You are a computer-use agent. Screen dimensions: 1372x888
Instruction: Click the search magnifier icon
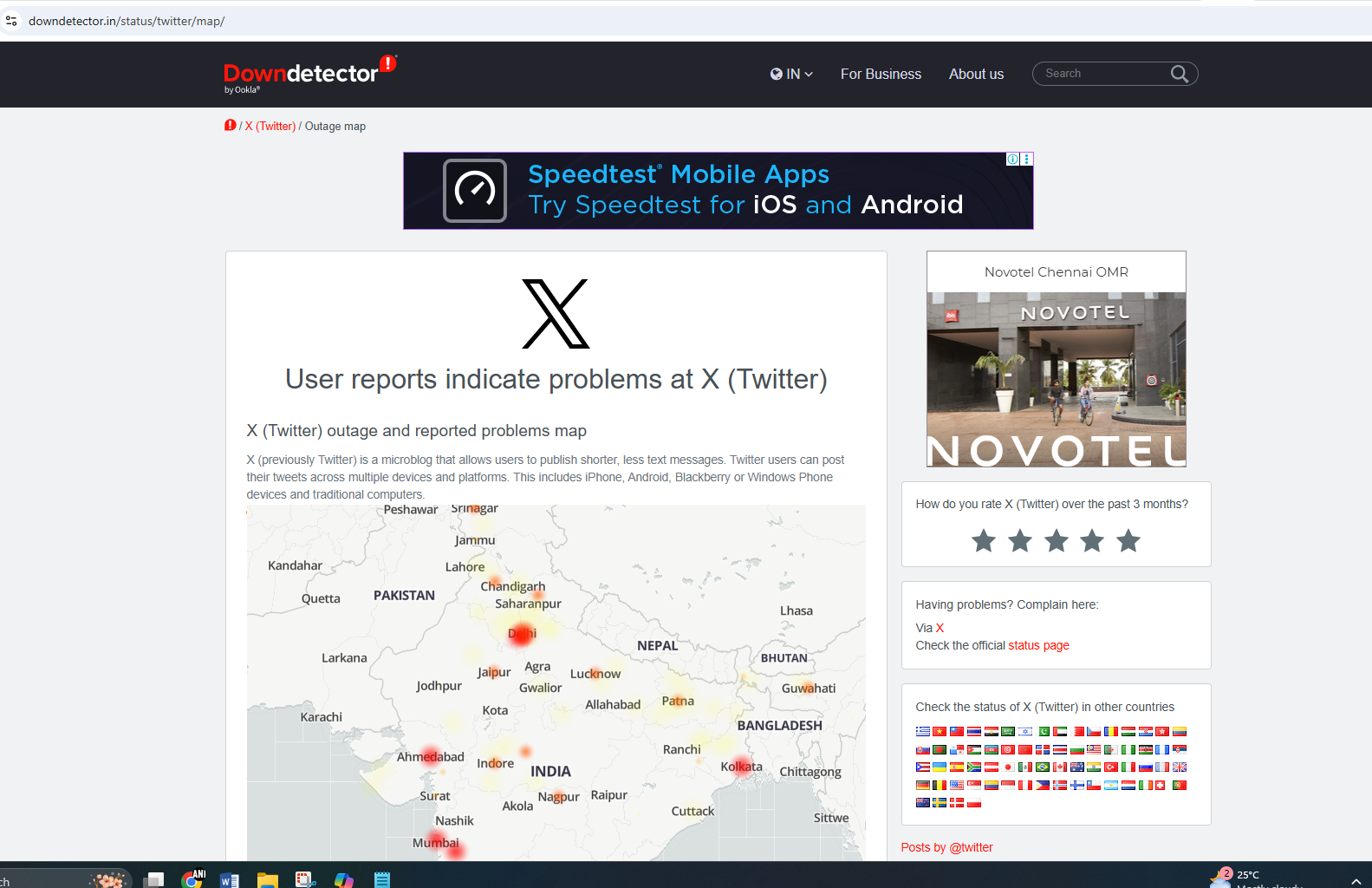coord(1180,74)
